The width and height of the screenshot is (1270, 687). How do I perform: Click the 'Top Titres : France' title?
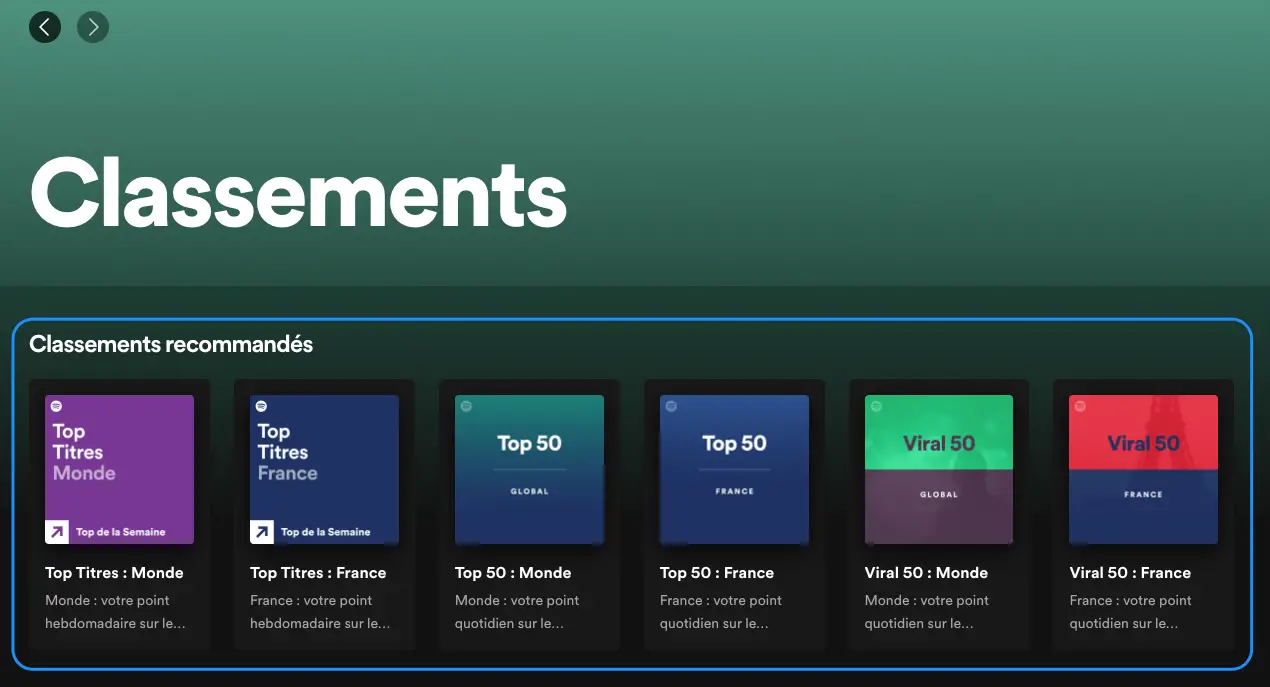(x=318, y=573)
